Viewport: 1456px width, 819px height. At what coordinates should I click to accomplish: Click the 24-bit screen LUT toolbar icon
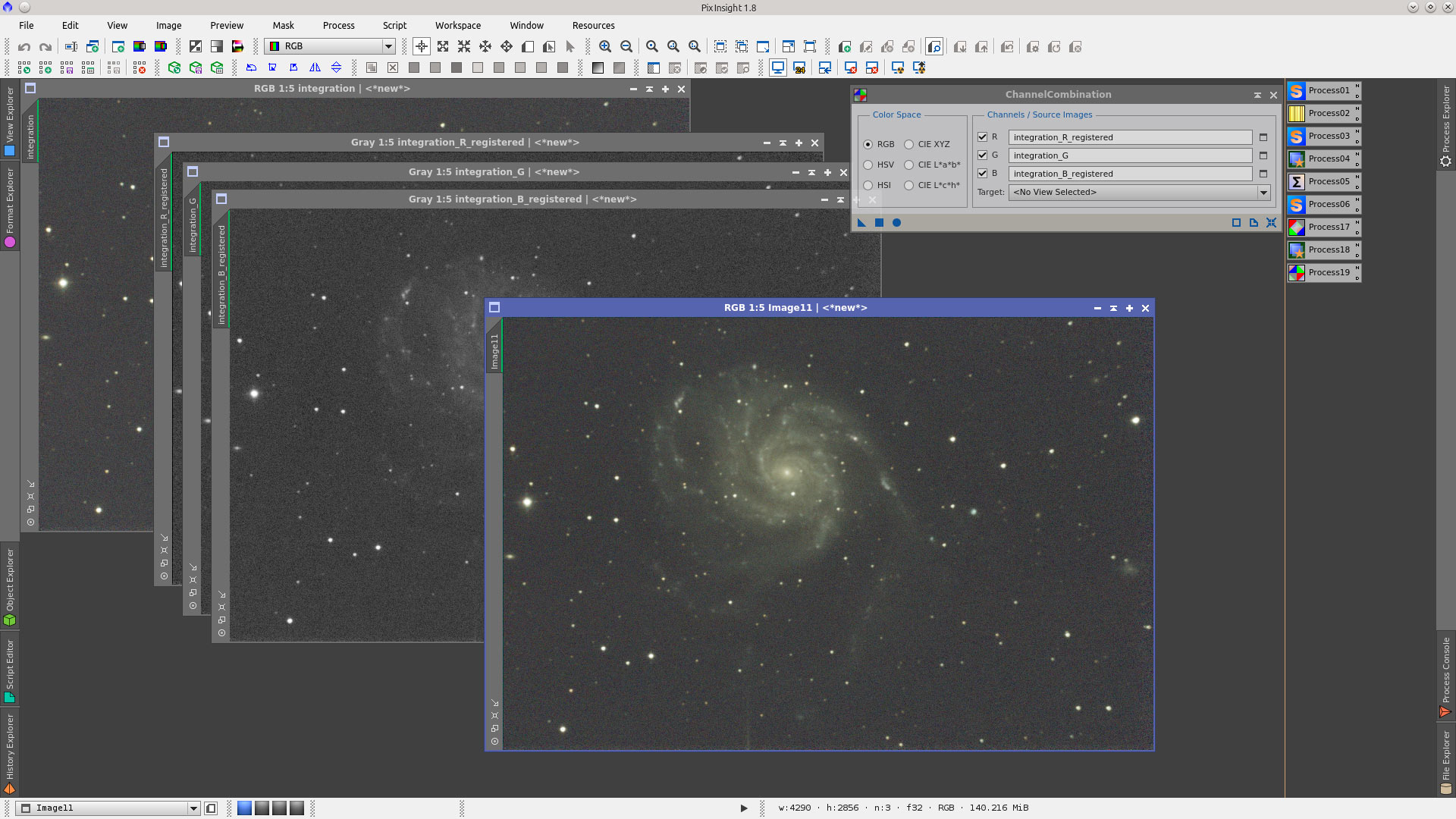tap(799, 68)
